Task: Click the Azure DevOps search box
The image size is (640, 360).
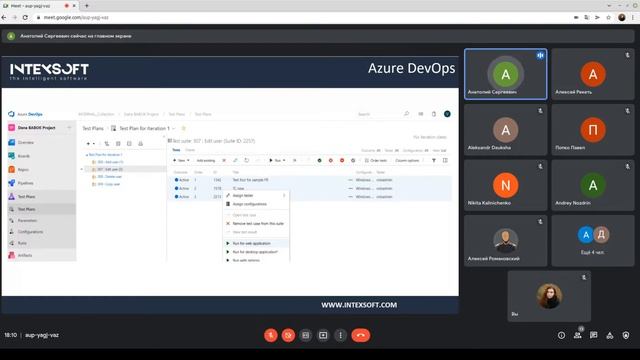Action: tap(383, 114)
